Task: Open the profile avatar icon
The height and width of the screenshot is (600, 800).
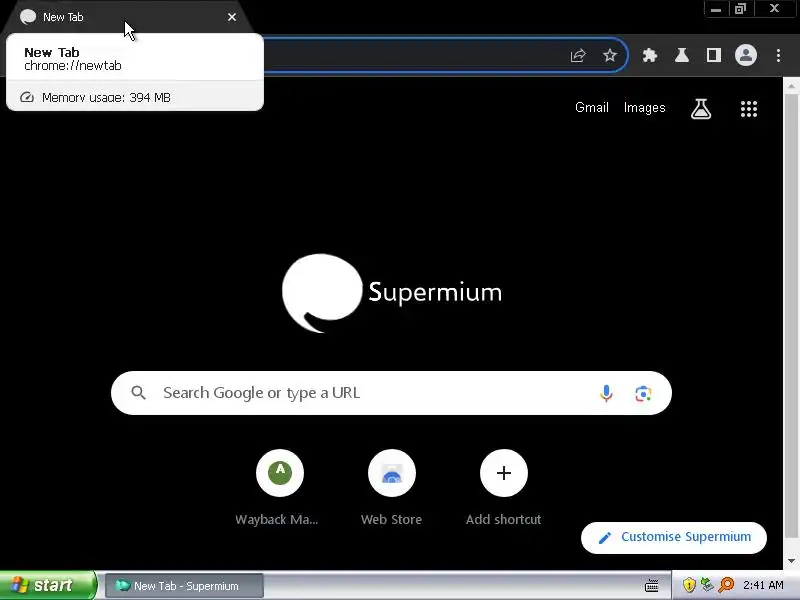Action: (745, 55)
